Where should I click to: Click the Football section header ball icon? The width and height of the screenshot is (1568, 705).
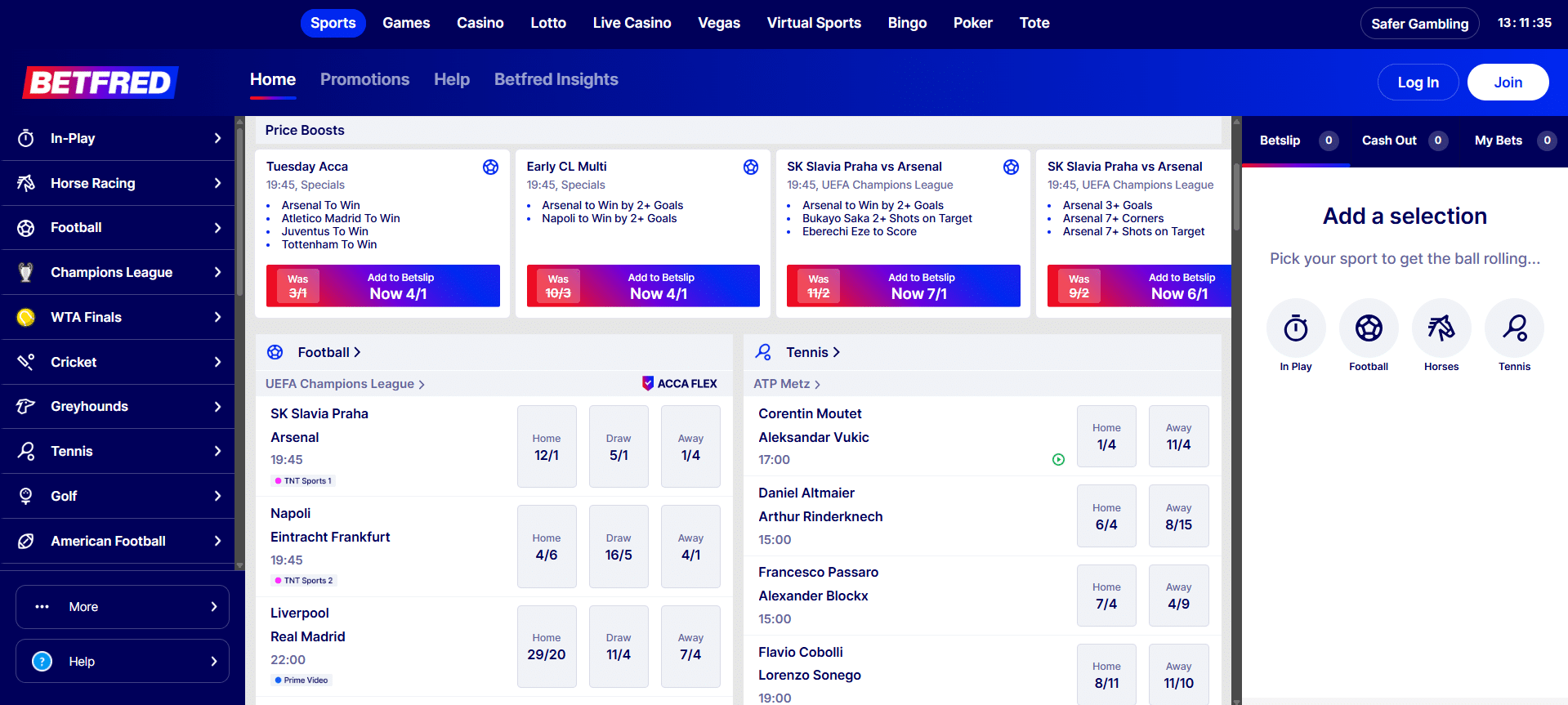click(275, 352)
